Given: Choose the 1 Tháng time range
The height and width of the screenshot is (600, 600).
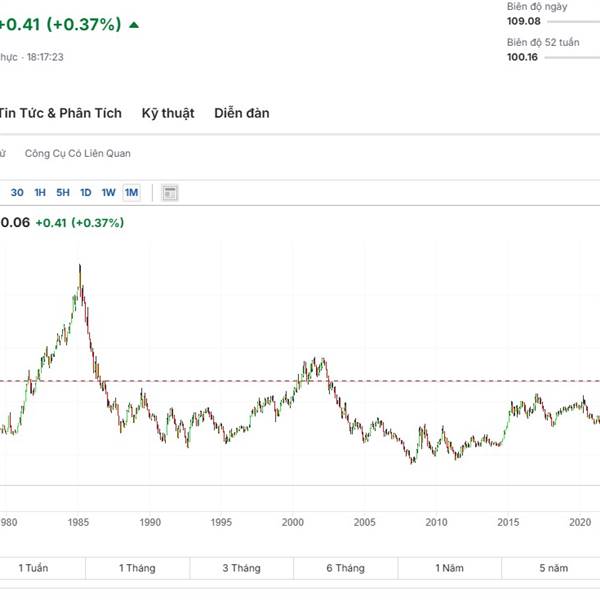Looking at the screenshot, I should (x=137, y=568).
